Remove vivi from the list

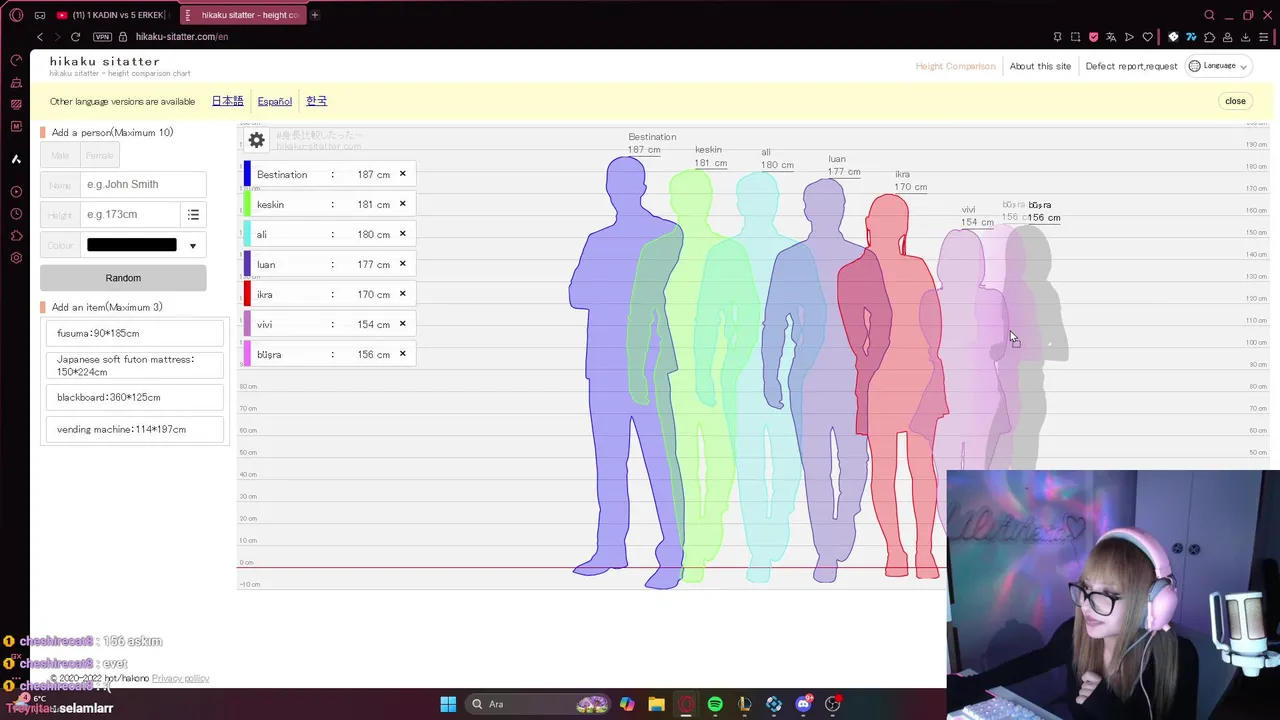[403, 324]
